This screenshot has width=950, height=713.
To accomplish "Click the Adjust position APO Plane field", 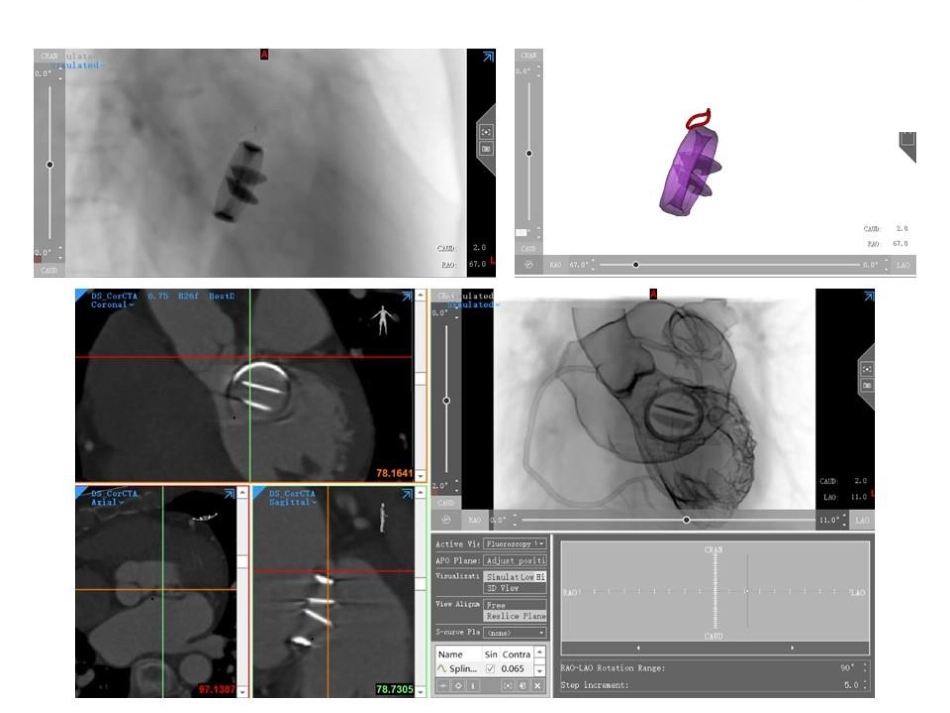I will [514, 560].
